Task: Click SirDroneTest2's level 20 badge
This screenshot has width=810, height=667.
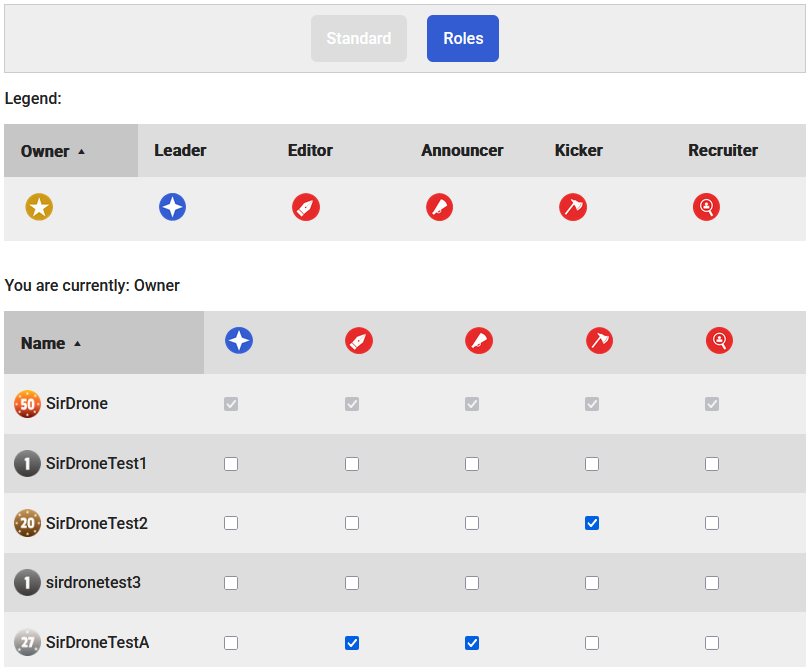Action: (x=27, y=523)
